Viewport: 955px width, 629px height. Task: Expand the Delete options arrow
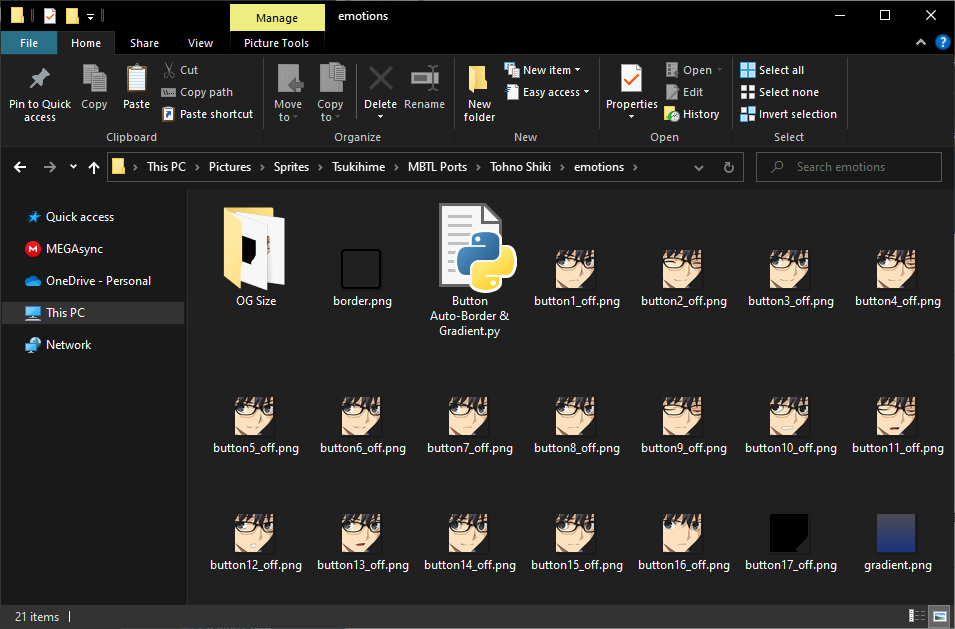381,117
